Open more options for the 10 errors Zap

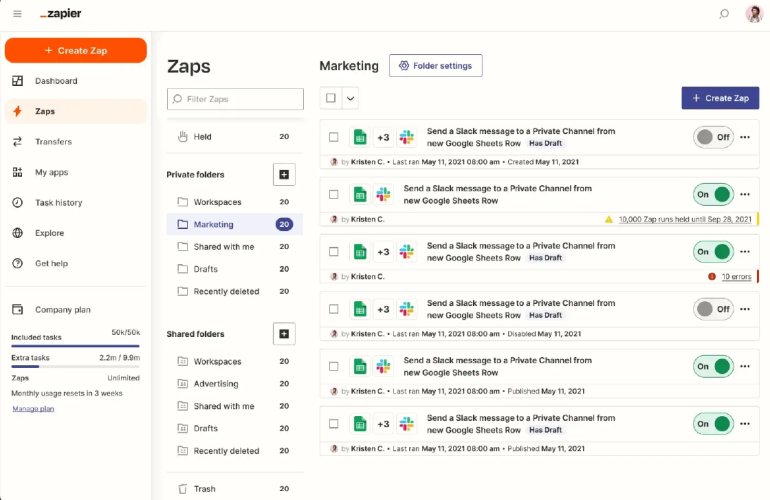point(745,251)
